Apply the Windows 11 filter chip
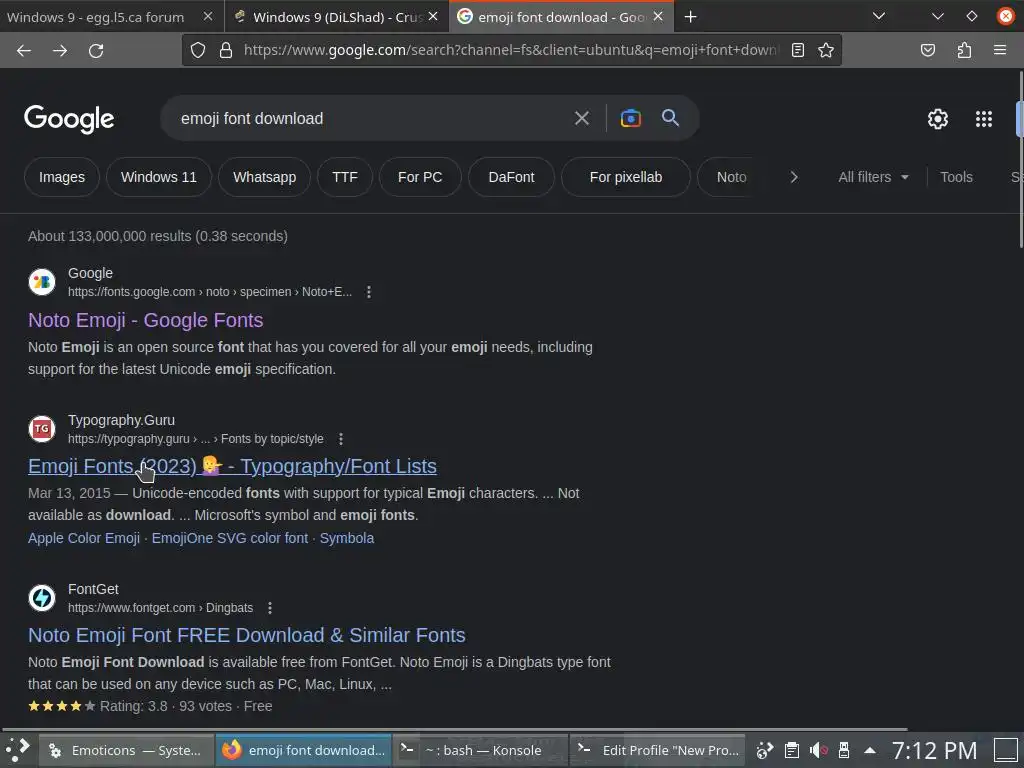This screenshot has width=1024, height=768. point(159,177)
